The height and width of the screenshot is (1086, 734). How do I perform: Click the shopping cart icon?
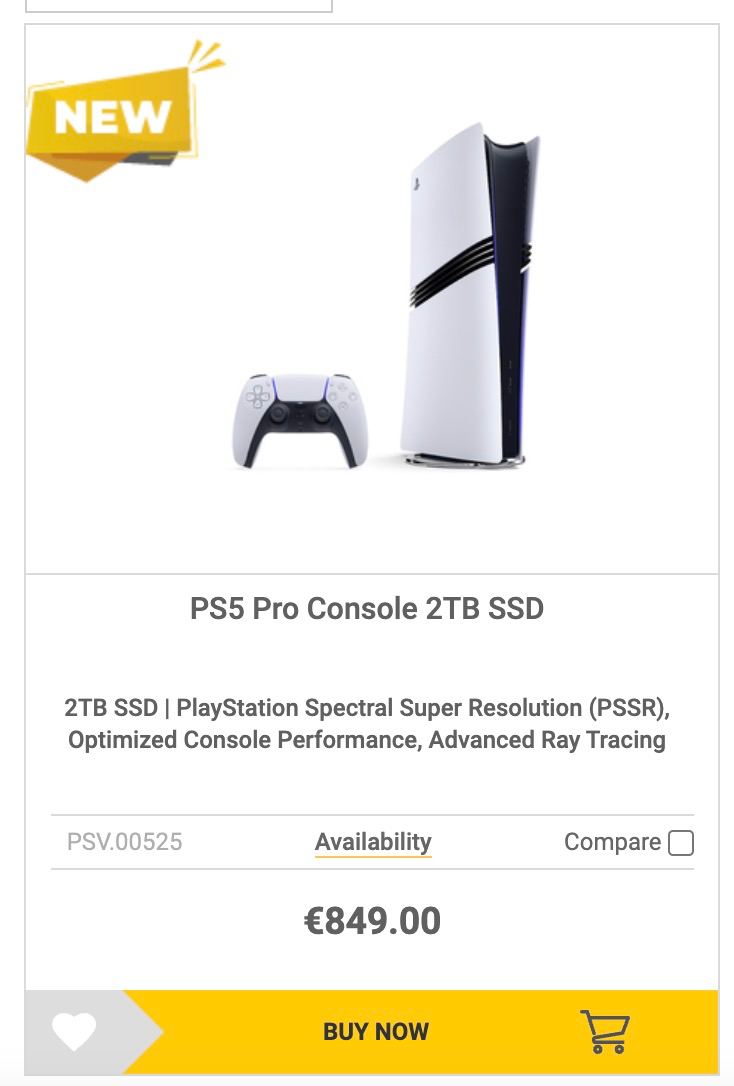click(605, 1032)
